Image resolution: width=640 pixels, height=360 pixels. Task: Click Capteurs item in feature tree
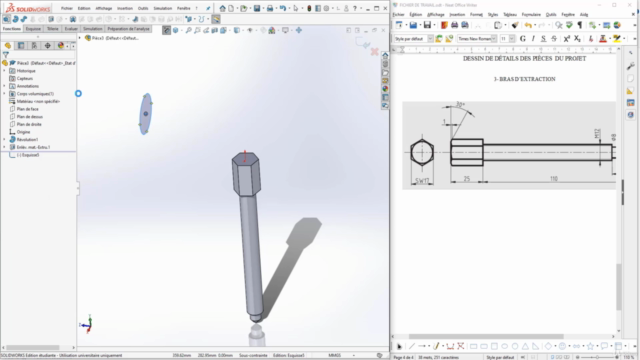[24, 78]
